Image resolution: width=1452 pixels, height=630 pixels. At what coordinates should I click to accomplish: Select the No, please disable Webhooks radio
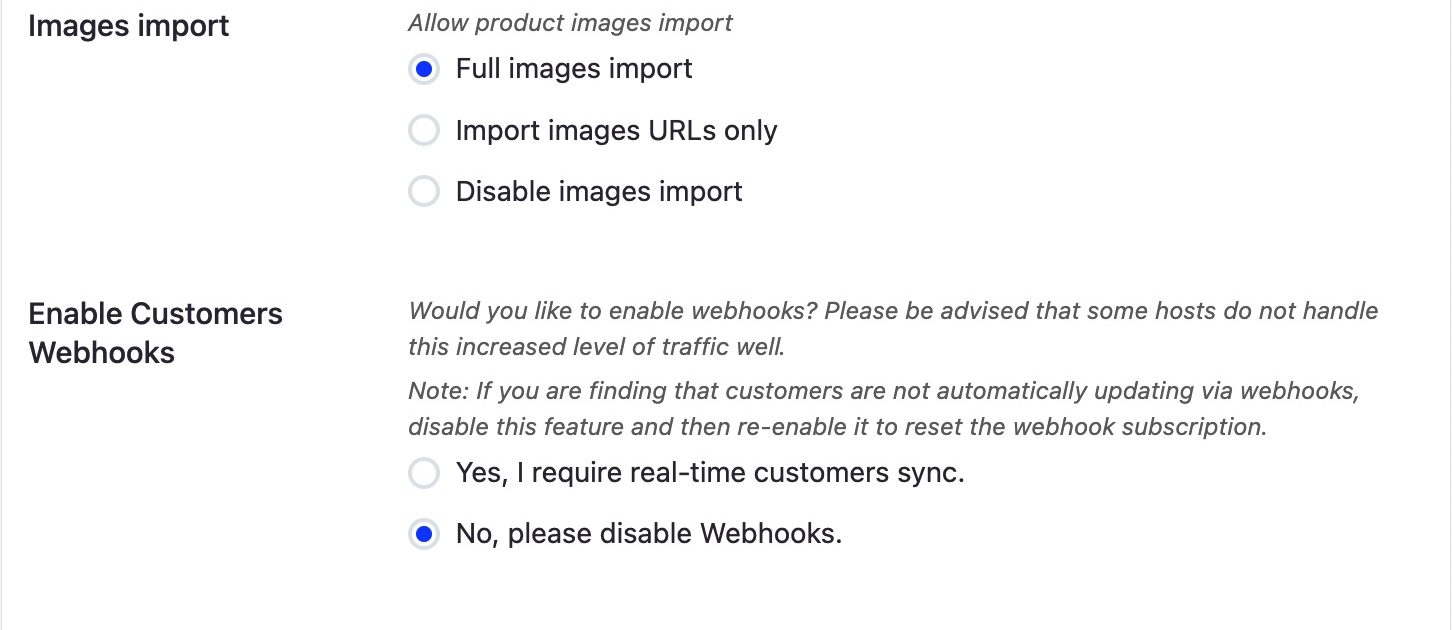(424, 535)
